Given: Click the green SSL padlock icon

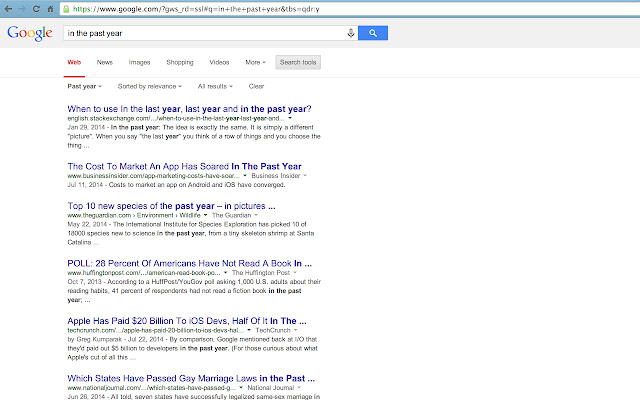Looking at the screenshot, I should [67, 8].
